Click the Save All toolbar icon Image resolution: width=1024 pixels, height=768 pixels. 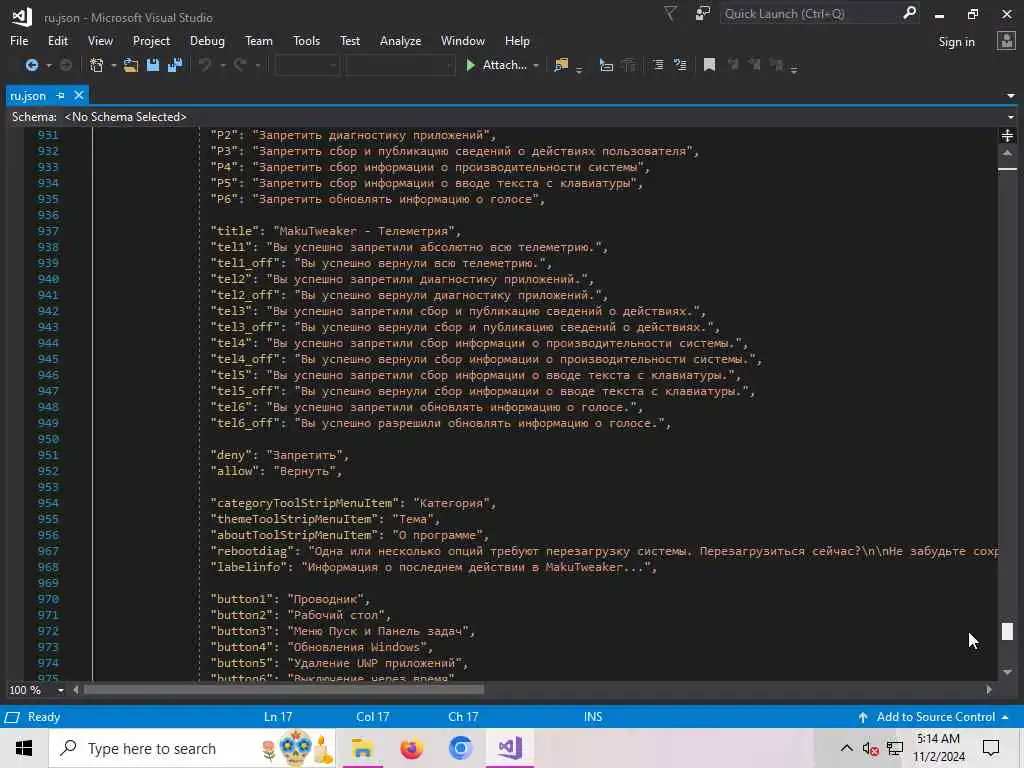tap(175, 65)
